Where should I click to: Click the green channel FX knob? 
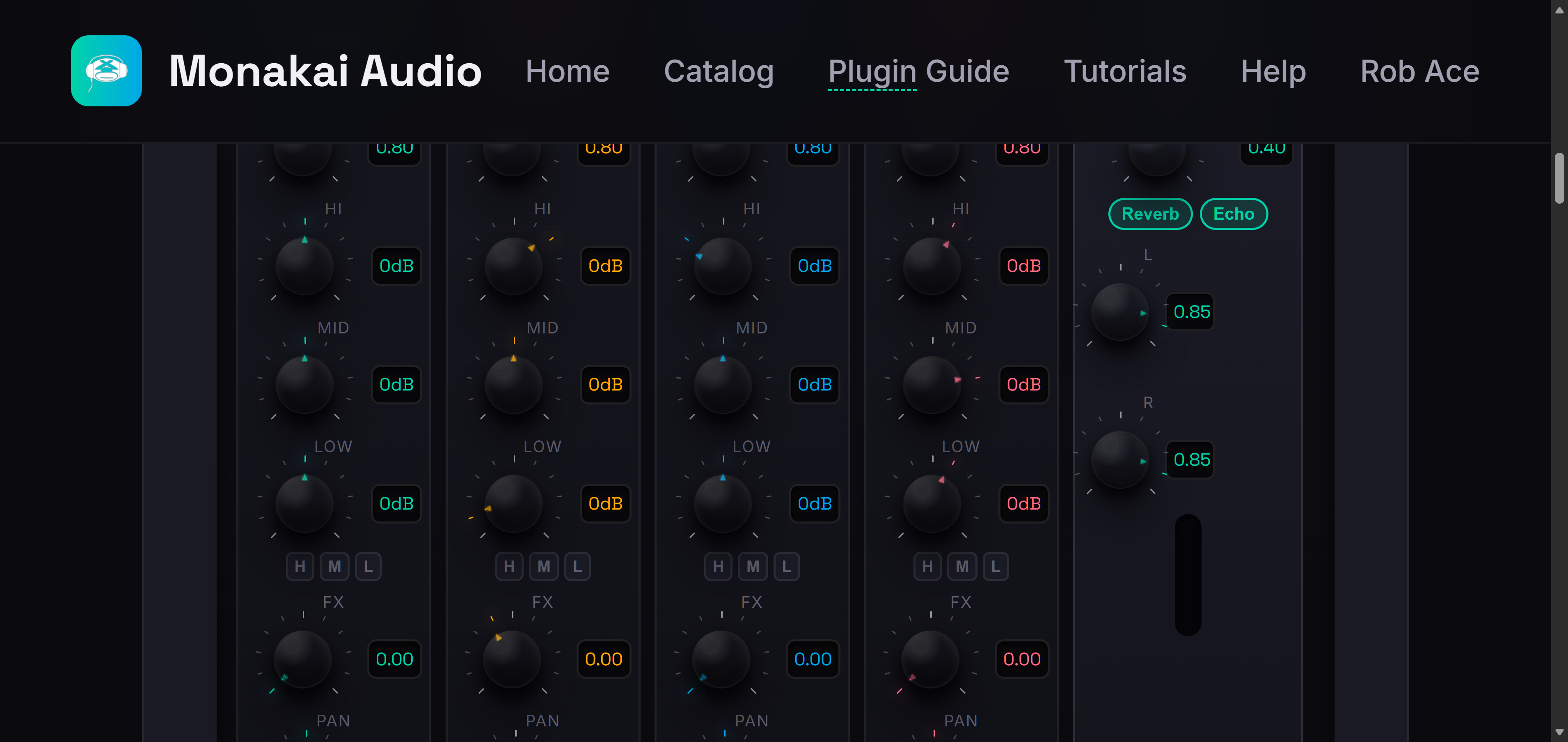click(x=302, y=659)
